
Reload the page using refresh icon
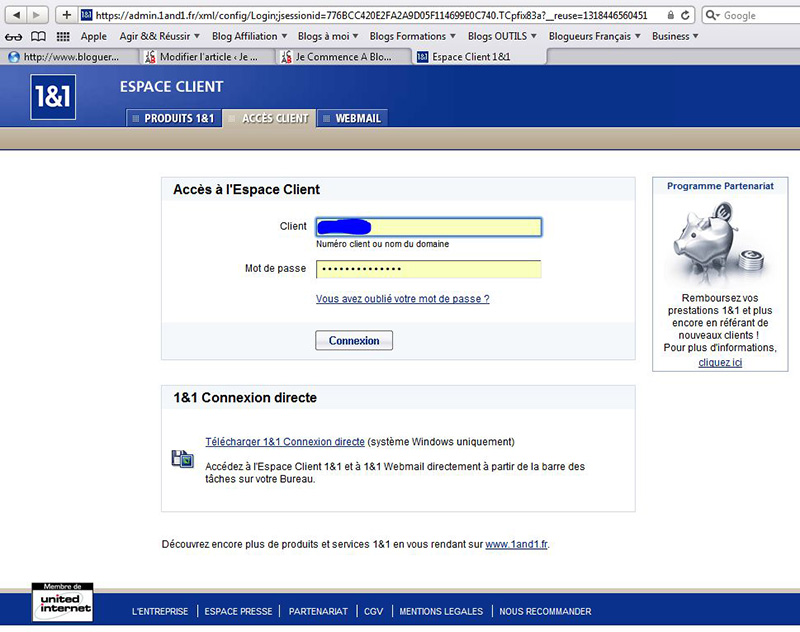click(686, 15)
